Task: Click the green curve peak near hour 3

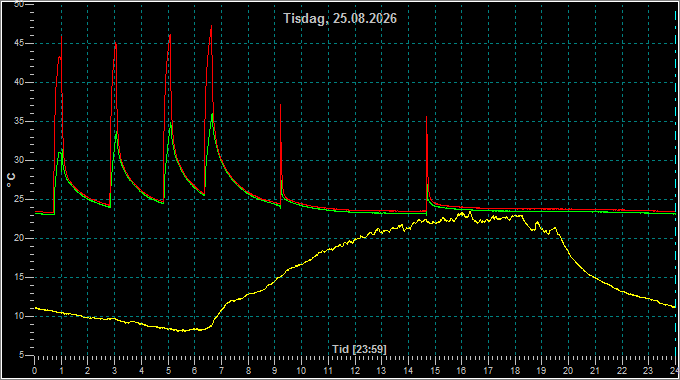Action: 117,132
